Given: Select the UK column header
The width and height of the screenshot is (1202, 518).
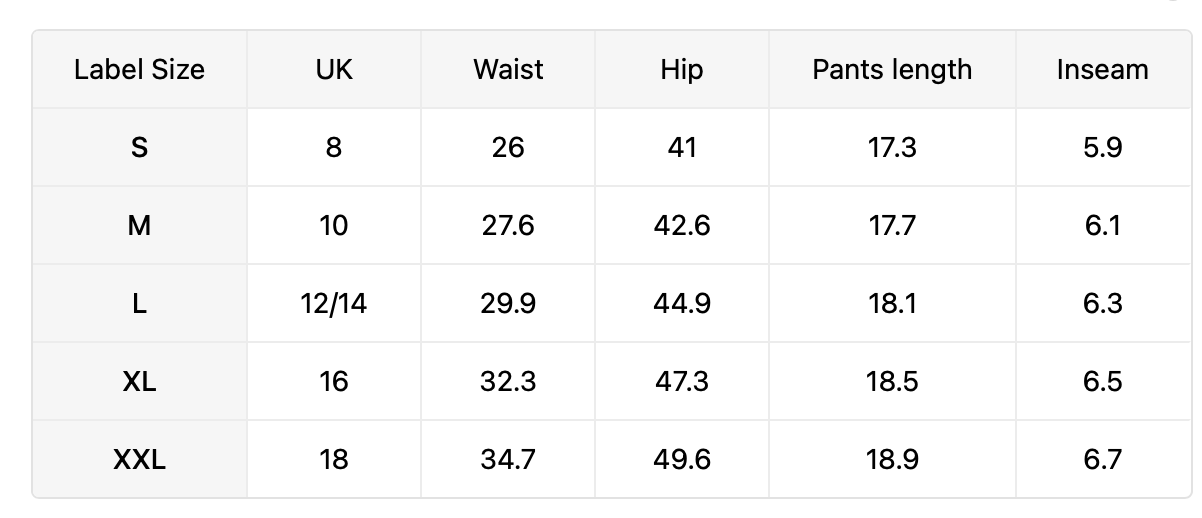Looking at the screenshot, I should coord(333,69).
